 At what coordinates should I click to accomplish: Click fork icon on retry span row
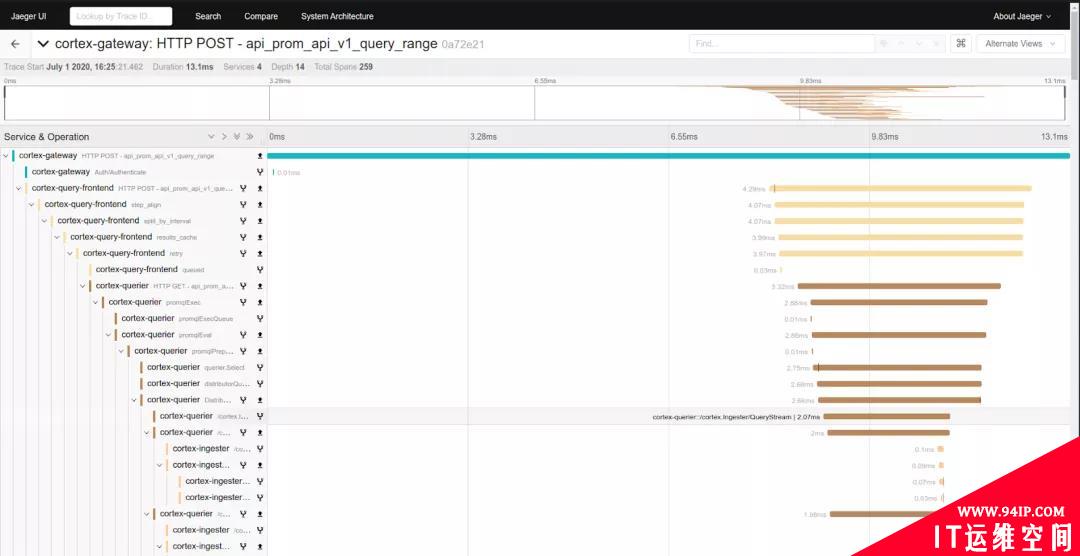tap(243, 254)
